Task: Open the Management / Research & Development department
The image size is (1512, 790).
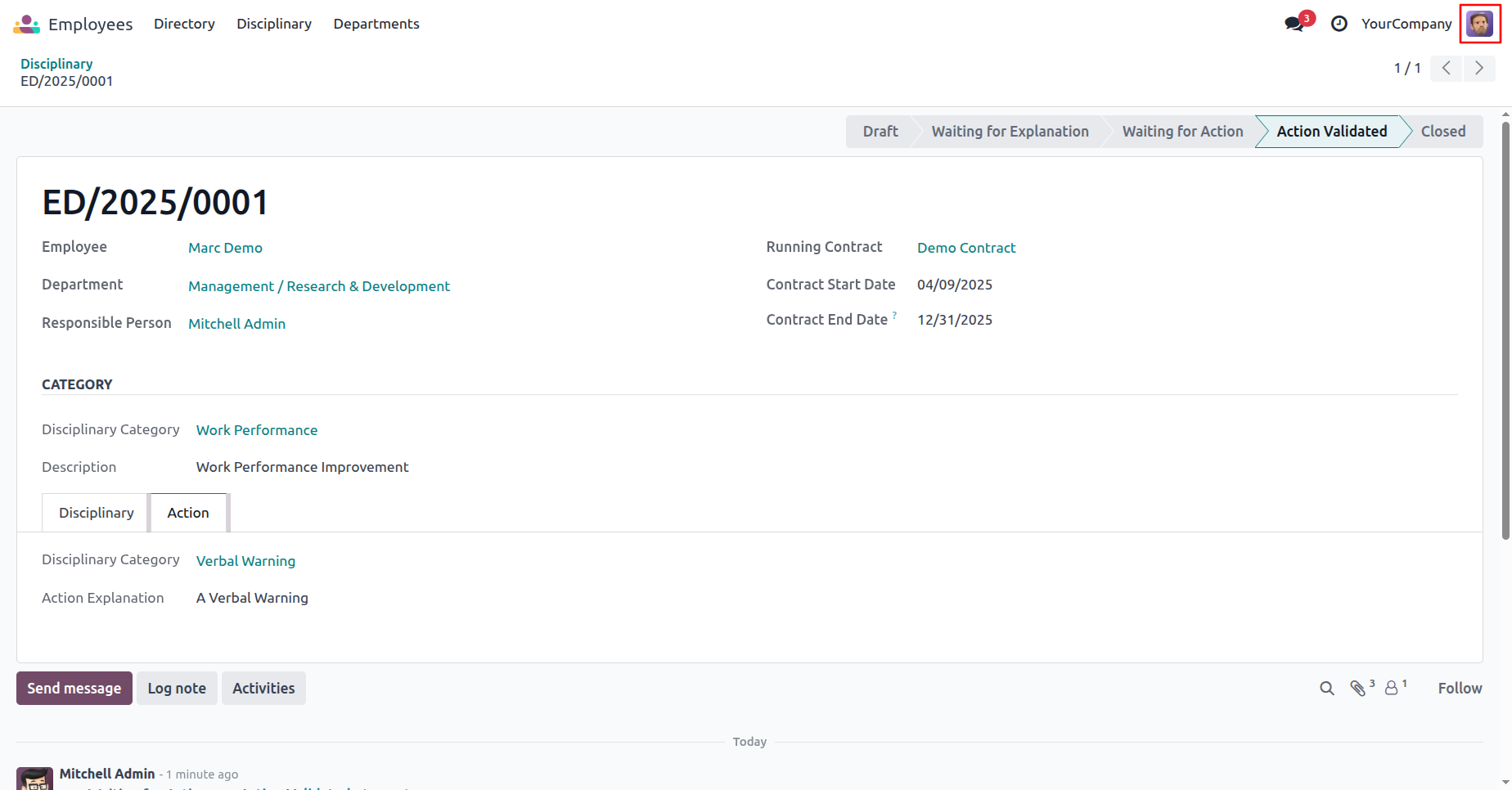Action: tap(319, 286)
